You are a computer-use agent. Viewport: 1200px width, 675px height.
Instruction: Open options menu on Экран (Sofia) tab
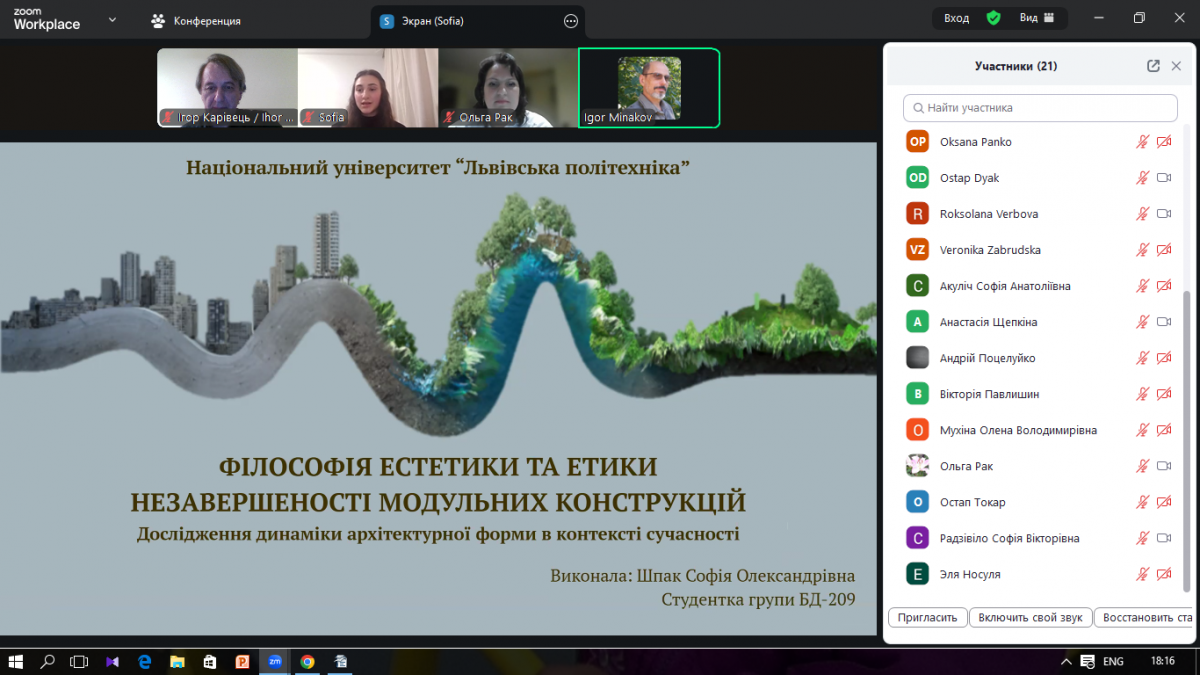pos(570,20)
